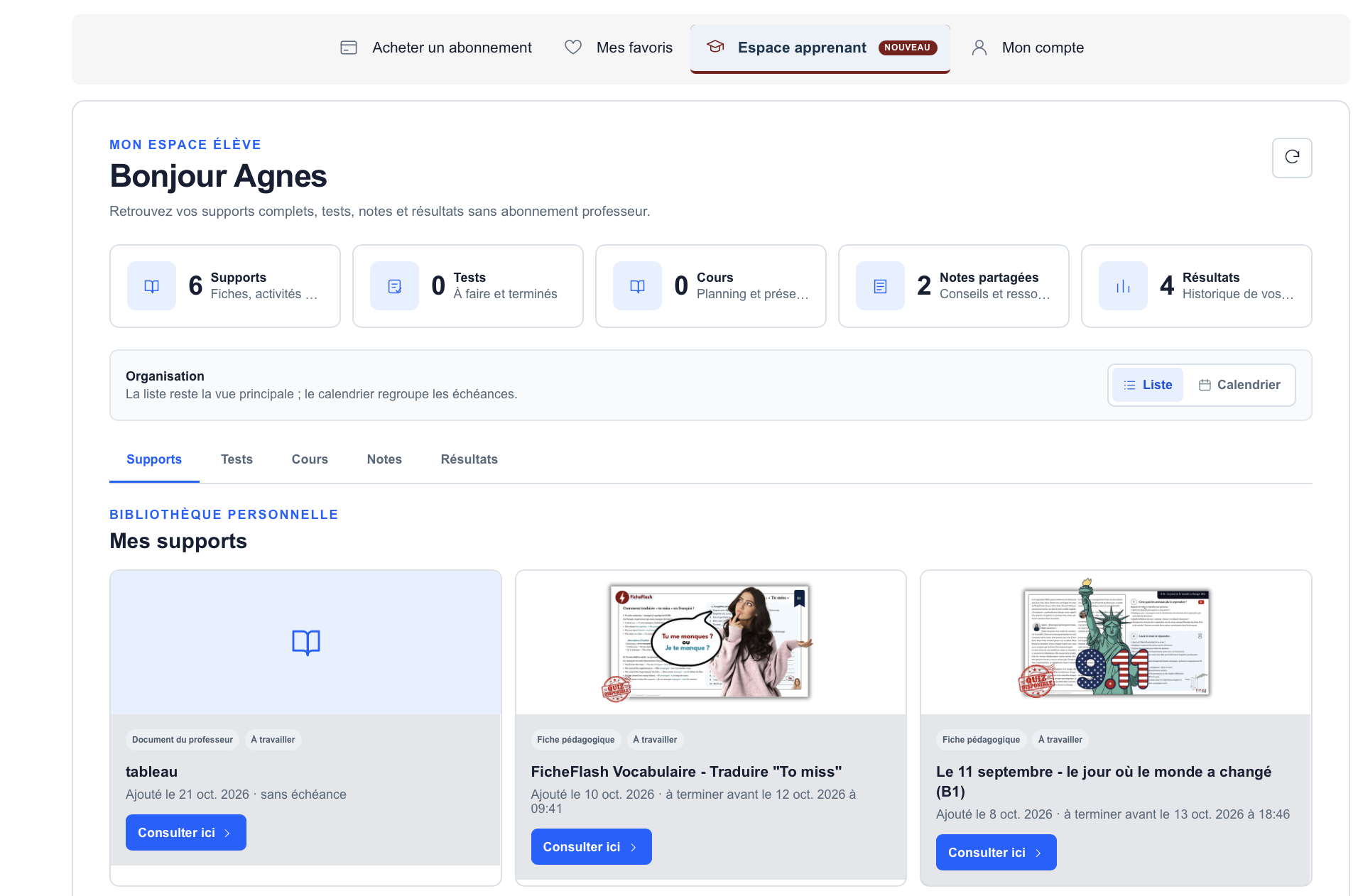This screenshot has height=896, width=1358.
Task: Click the À travailler tag on FicheFlash card
Action: 655,740
